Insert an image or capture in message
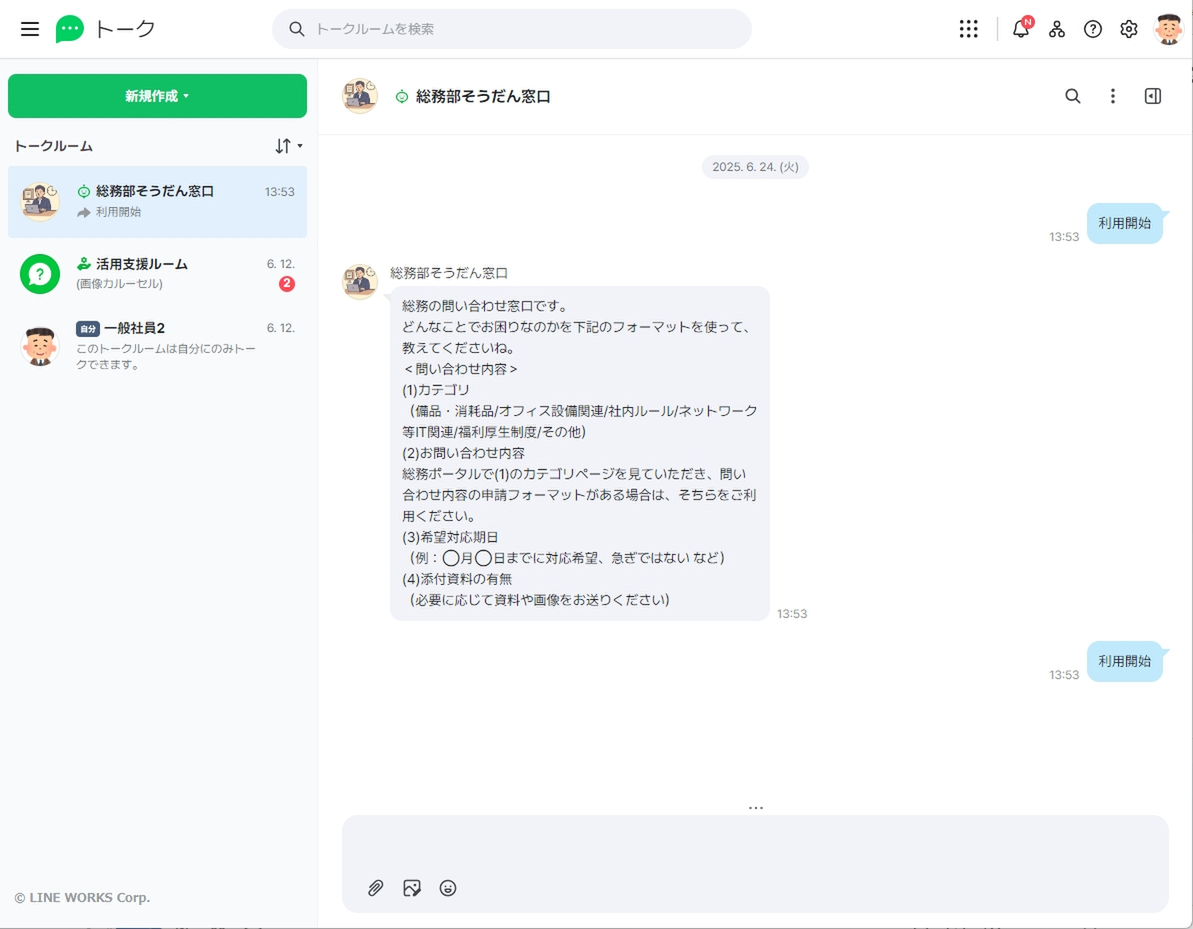Image resolution: width=1193 pixels, height=929 pixels. [412, 888]
